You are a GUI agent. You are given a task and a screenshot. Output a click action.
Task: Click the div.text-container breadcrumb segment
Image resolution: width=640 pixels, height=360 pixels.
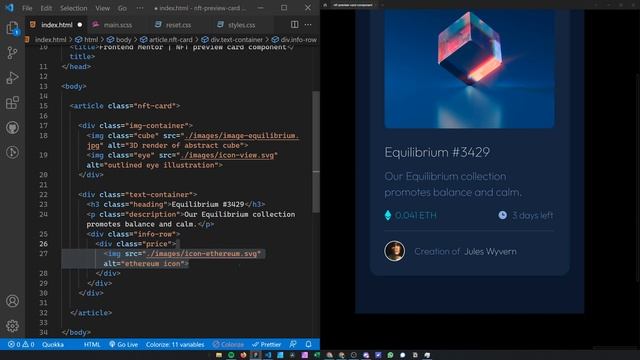coord(232,40)
